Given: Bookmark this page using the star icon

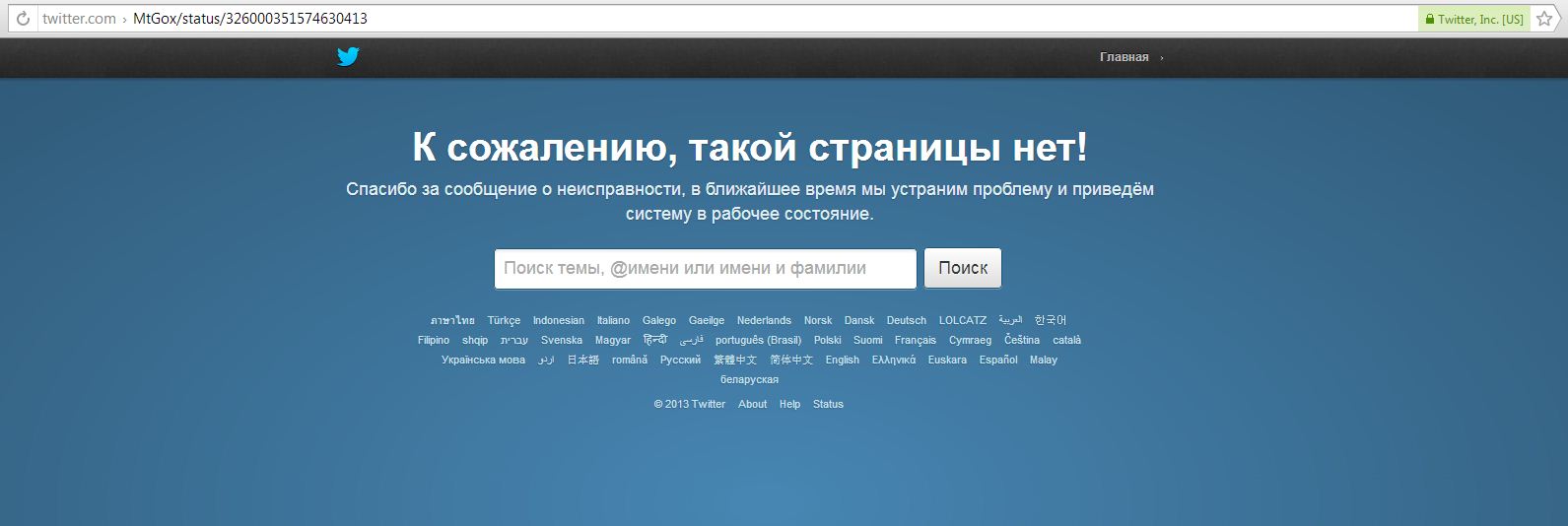Looking at the screenshot, I should (x=1544, y=19).
